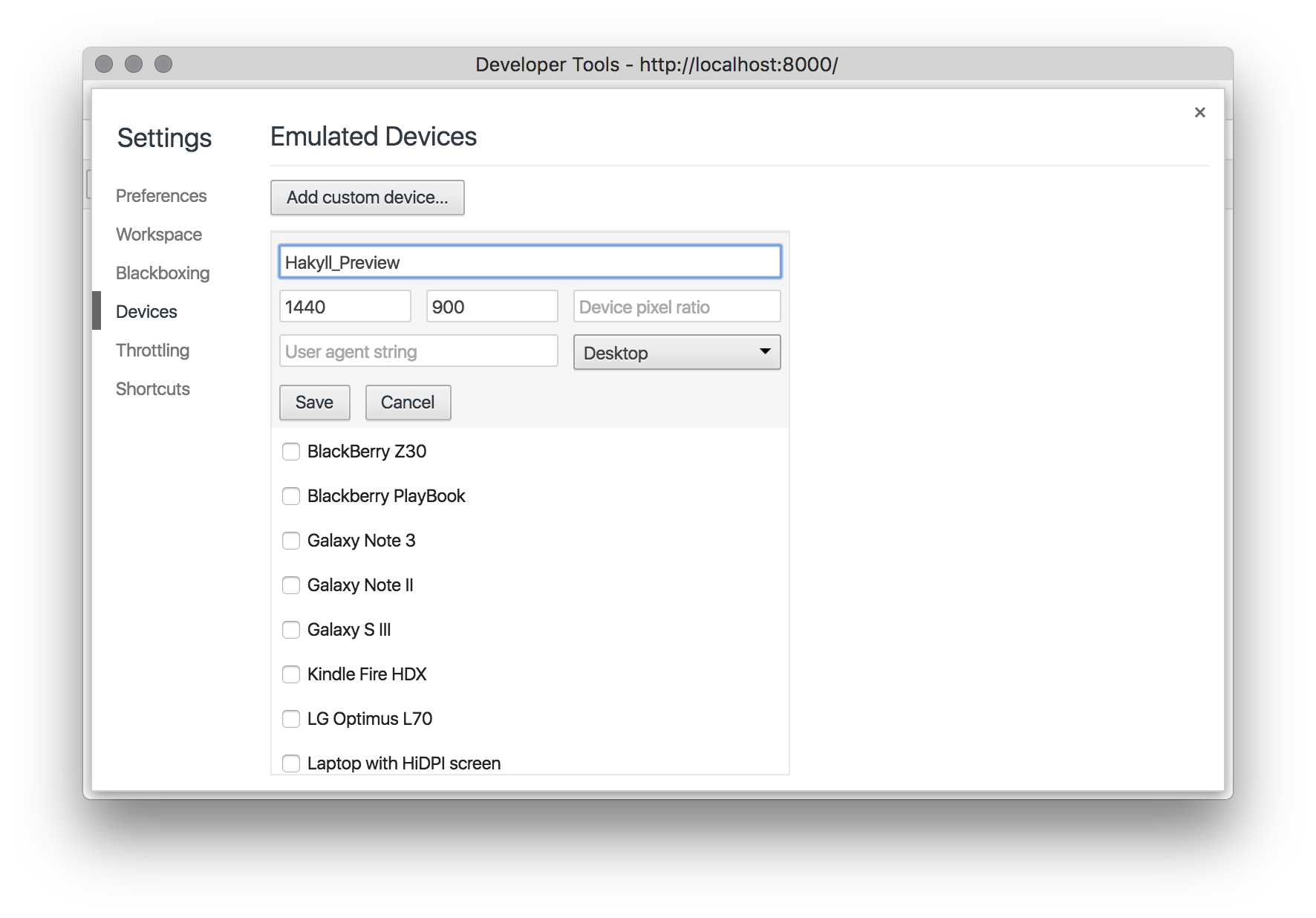This screenshot has height=918, width=1316.
Task: Check Laptop with HiDPI screen
Action: [x=291, y=764]
